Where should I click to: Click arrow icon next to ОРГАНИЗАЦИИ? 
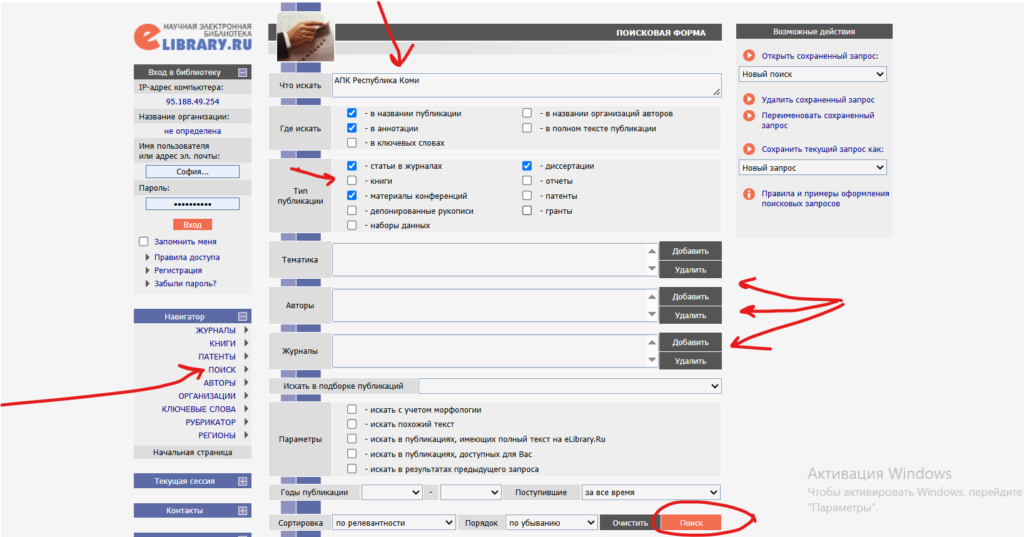point(246,396)
